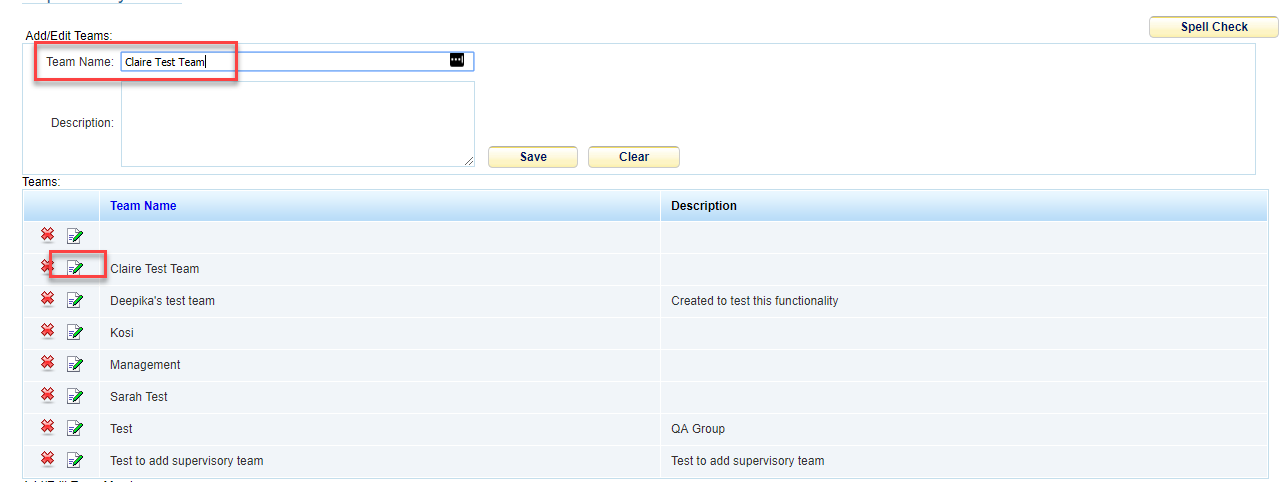Delete Deepika's test team

click(x=47, y=299)
